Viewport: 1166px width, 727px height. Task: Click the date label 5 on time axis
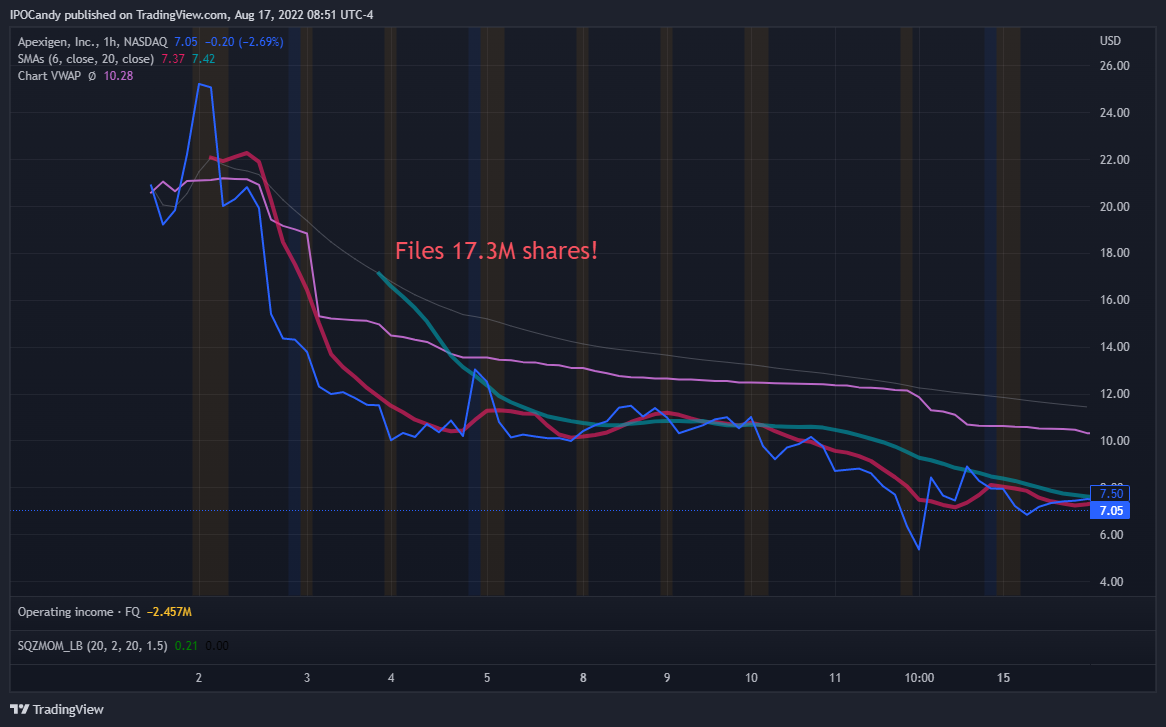(x=487, y=678)
